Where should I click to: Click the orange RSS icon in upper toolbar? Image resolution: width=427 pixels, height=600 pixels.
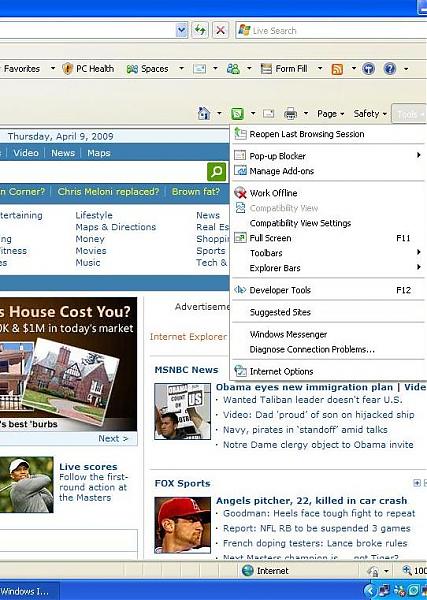[x=337, y=69]
